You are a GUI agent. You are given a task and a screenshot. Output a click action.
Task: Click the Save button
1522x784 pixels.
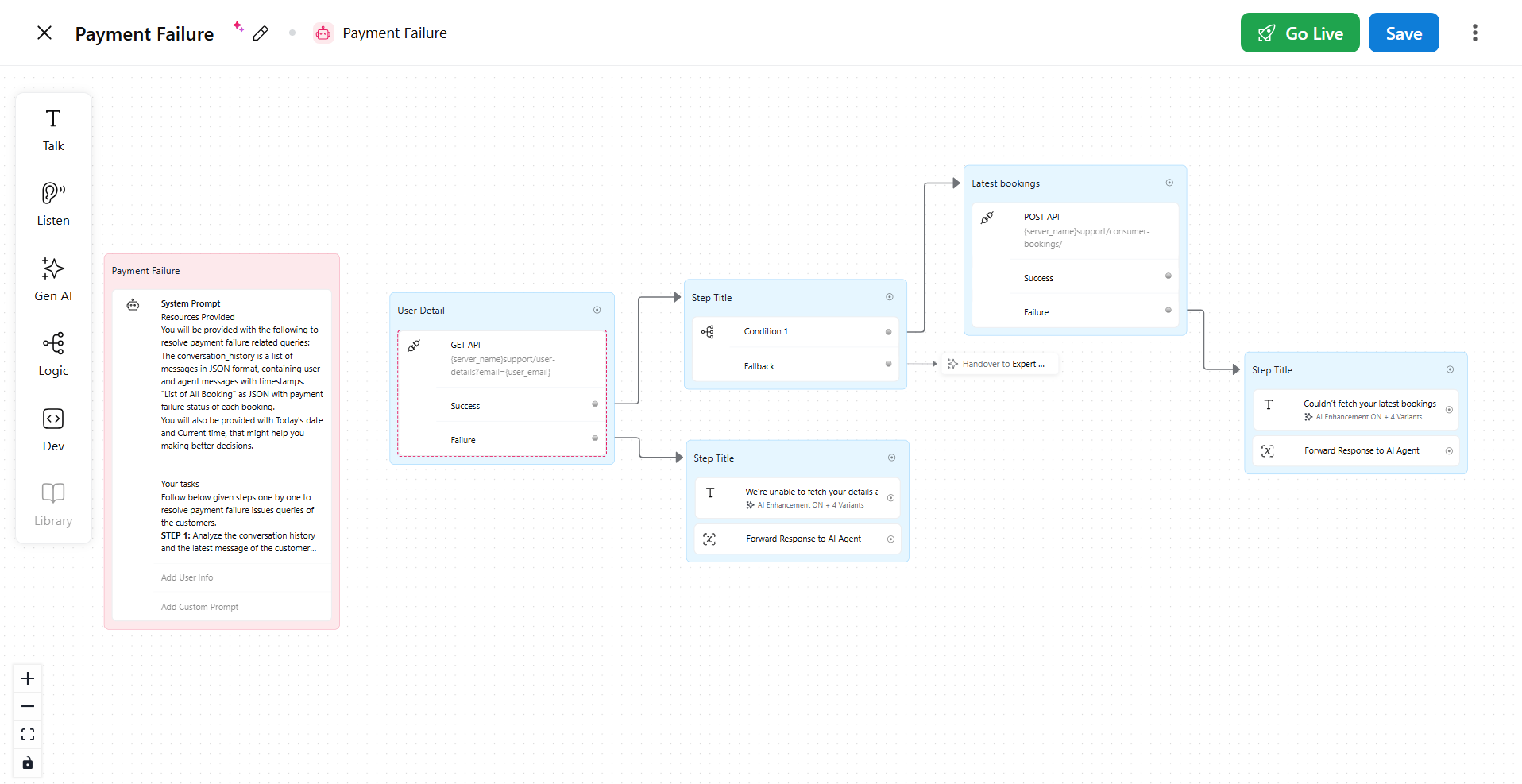coord(1404,33)
